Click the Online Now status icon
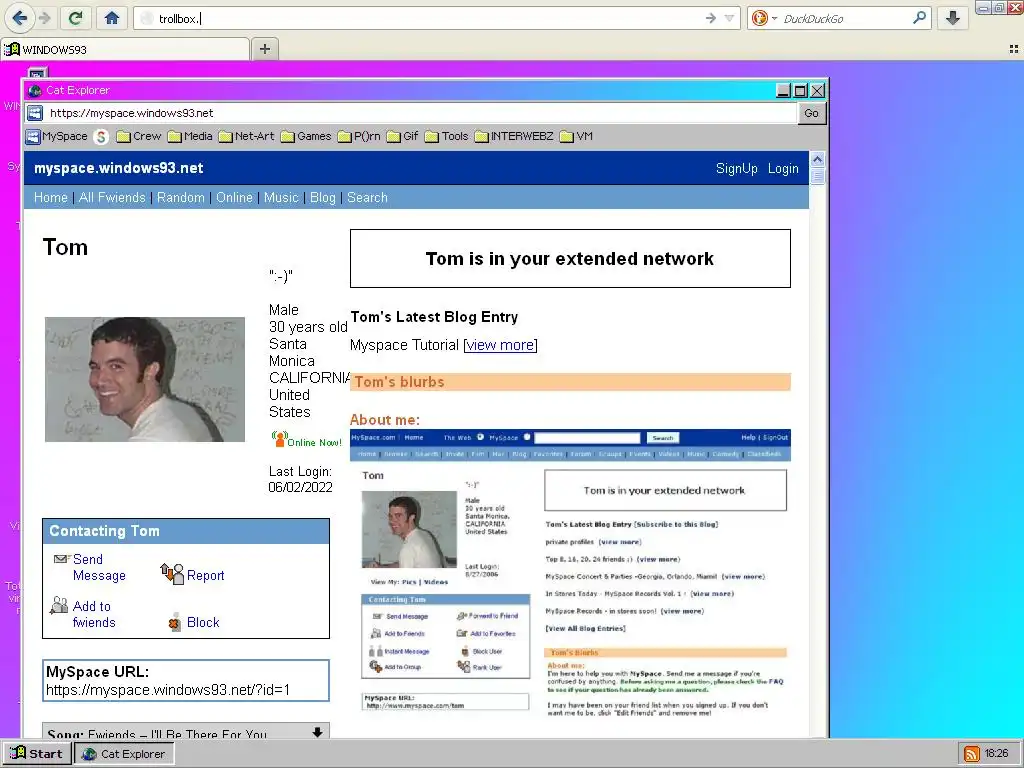 [x=280, y=440]
